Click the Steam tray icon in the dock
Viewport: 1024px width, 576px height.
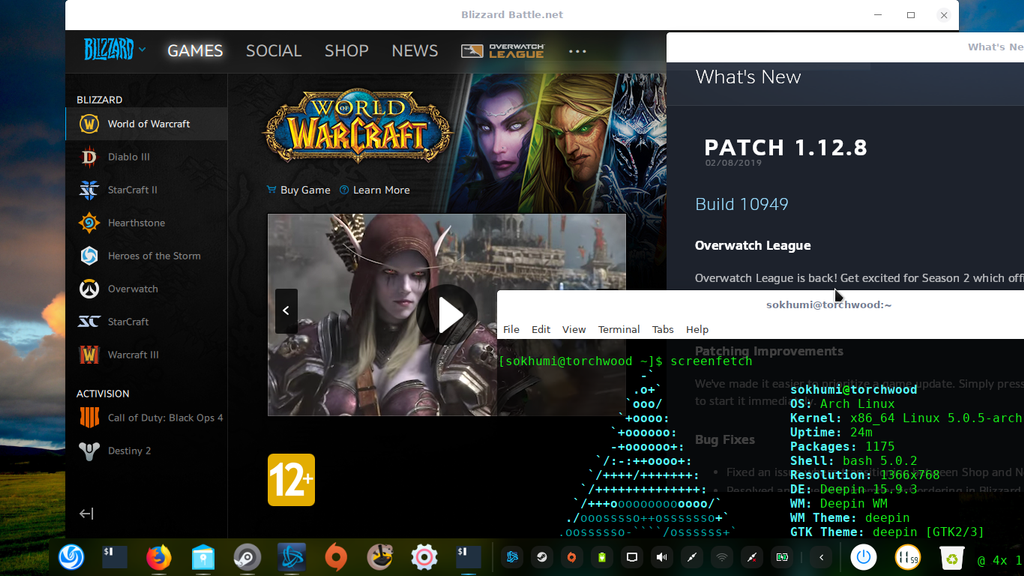pyautogui.click(x=541, y=557)
